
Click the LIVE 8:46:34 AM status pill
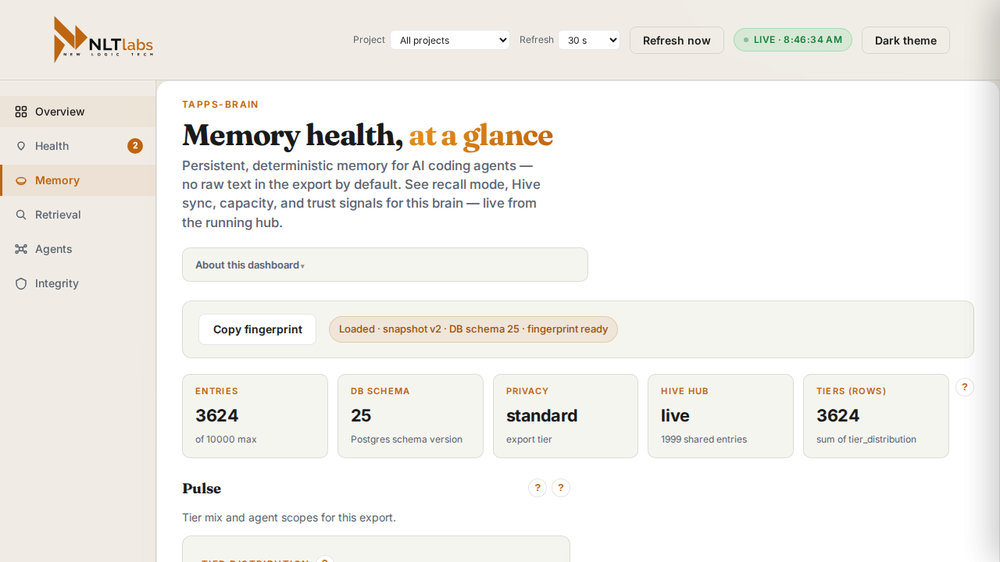793,40
